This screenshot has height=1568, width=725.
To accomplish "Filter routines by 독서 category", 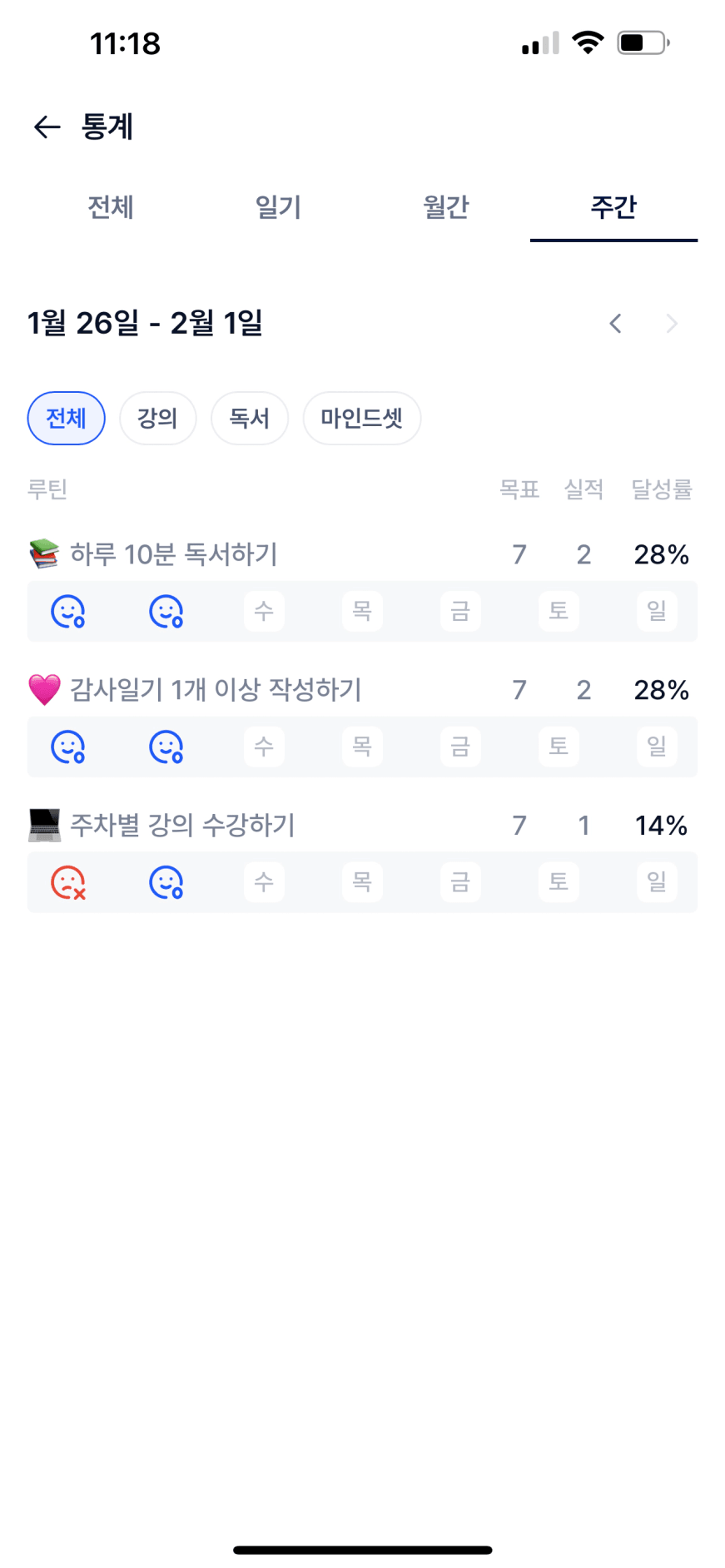I will click(249, 418).
